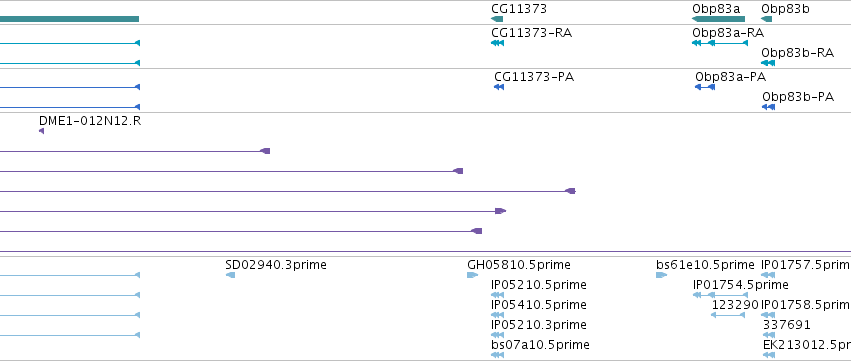Select CG11373-PA protein feature
Viewport: 851px width, 361px height.
499,87
